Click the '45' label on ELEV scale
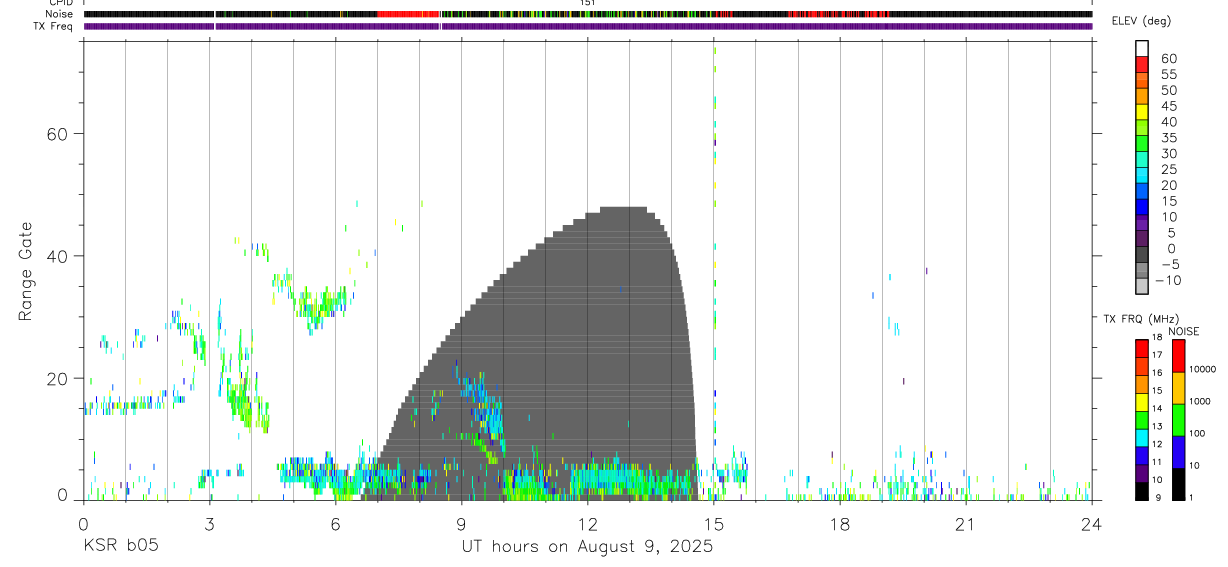Viewport: 1228px width, 567px height. click(x=1167, y=106)
